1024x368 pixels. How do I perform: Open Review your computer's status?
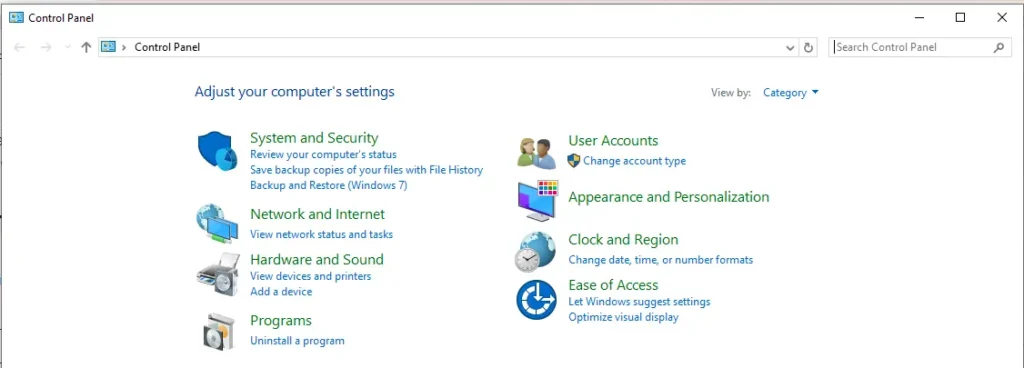tap(323, 155)
